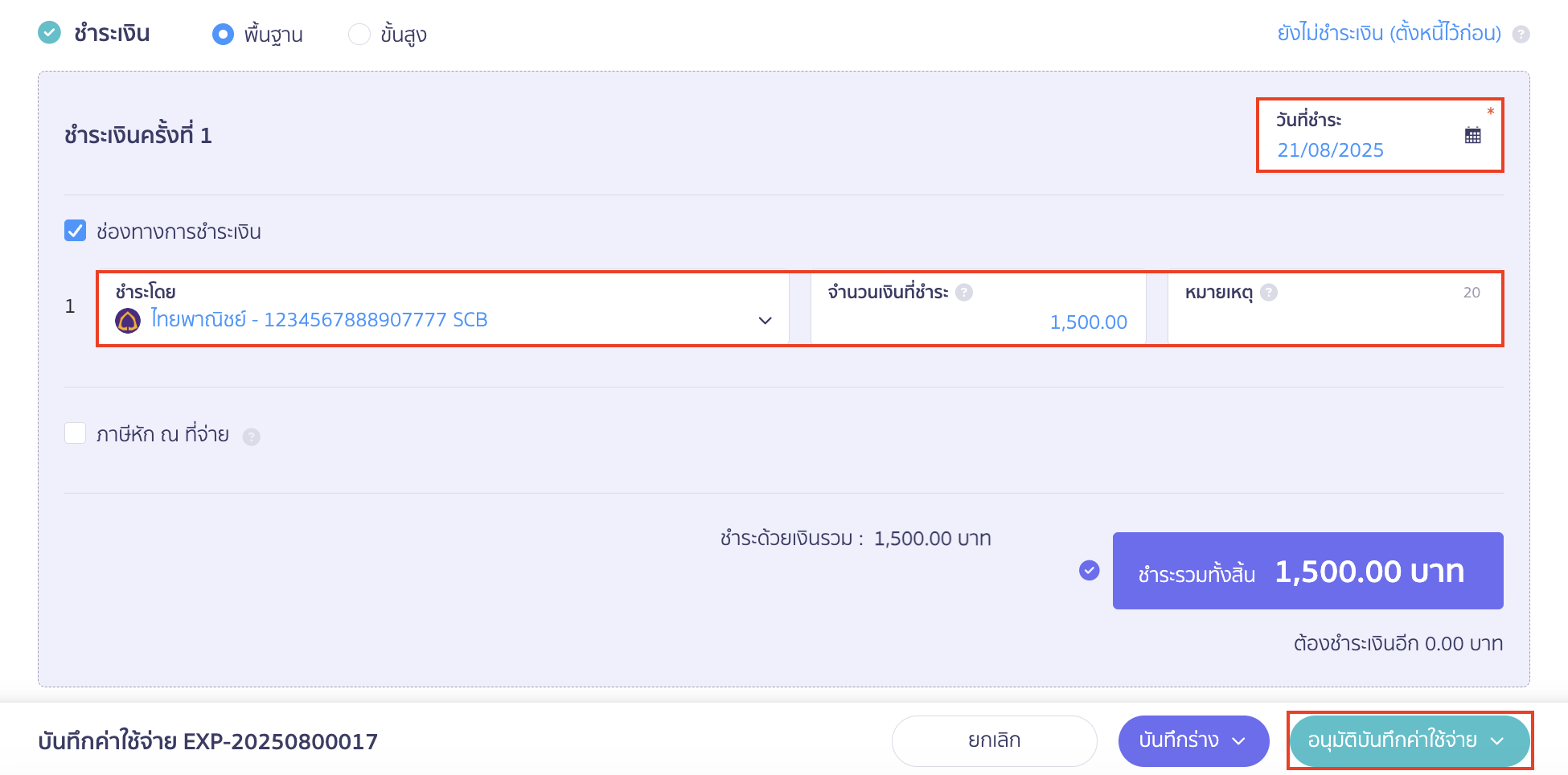
Task: Click the ยกเลิก button
Action: pos(994,740)
